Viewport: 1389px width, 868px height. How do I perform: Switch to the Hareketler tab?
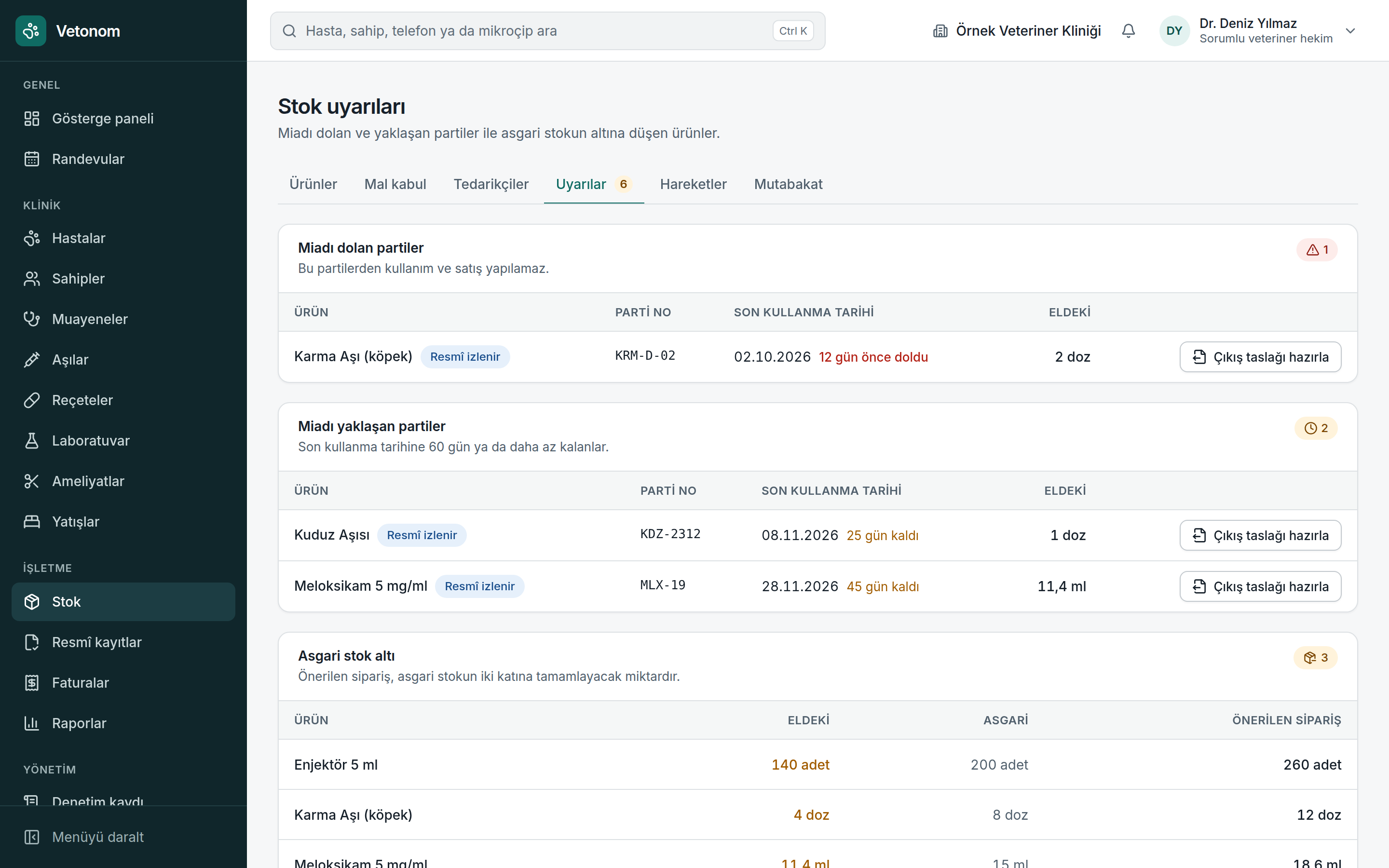pyautogui.click(x=694, y=184)
